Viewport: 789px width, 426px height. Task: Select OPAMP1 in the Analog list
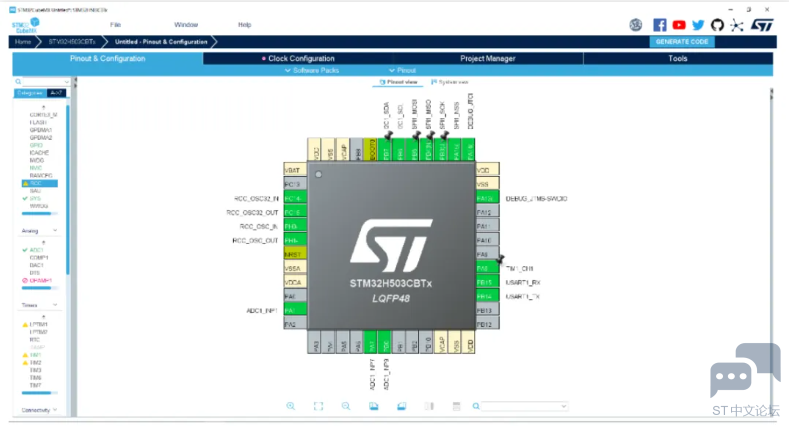click(40, 280)
